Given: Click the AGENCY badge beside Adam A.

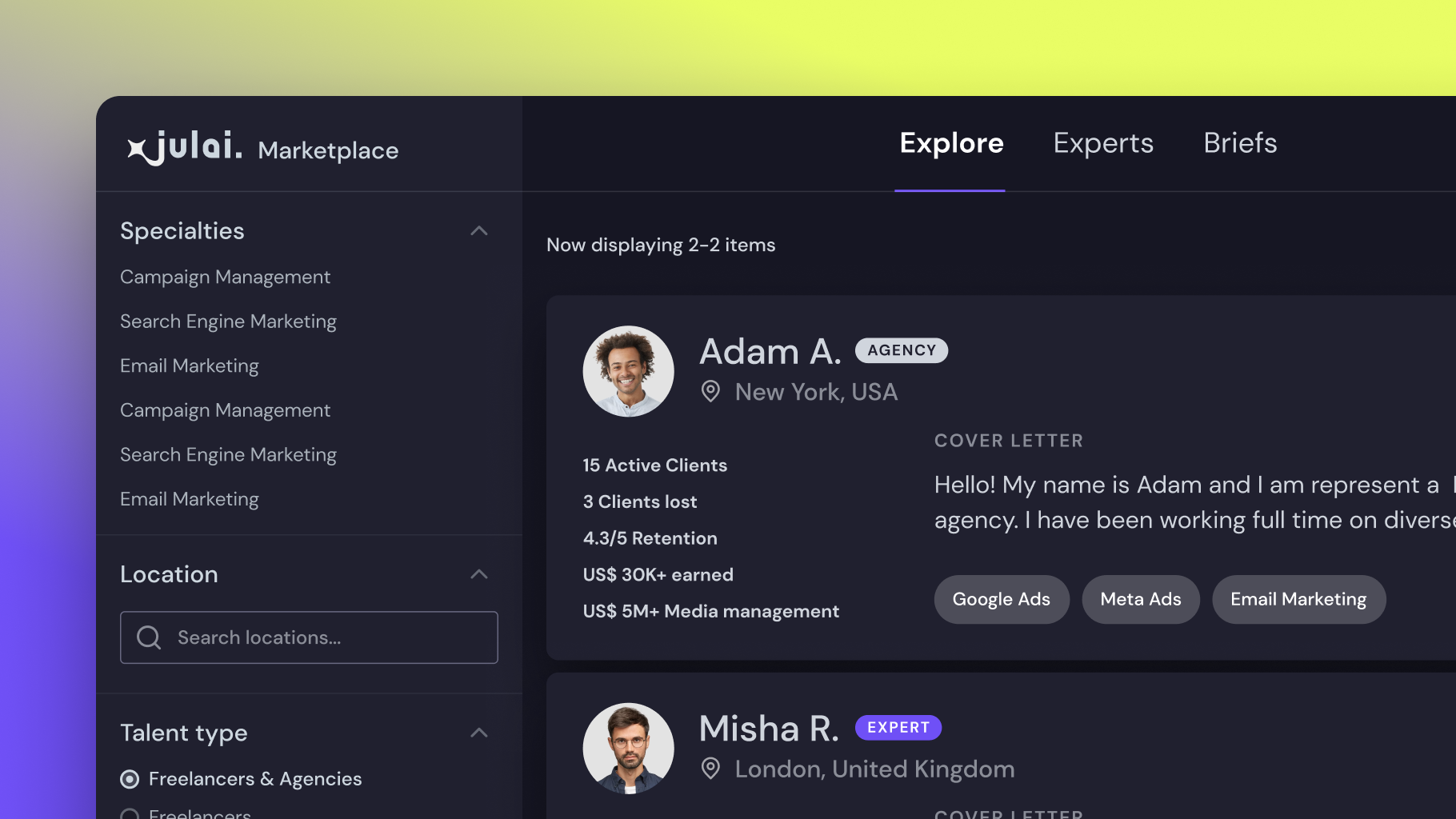Looking at the screenshot, I should click(901, 350).
